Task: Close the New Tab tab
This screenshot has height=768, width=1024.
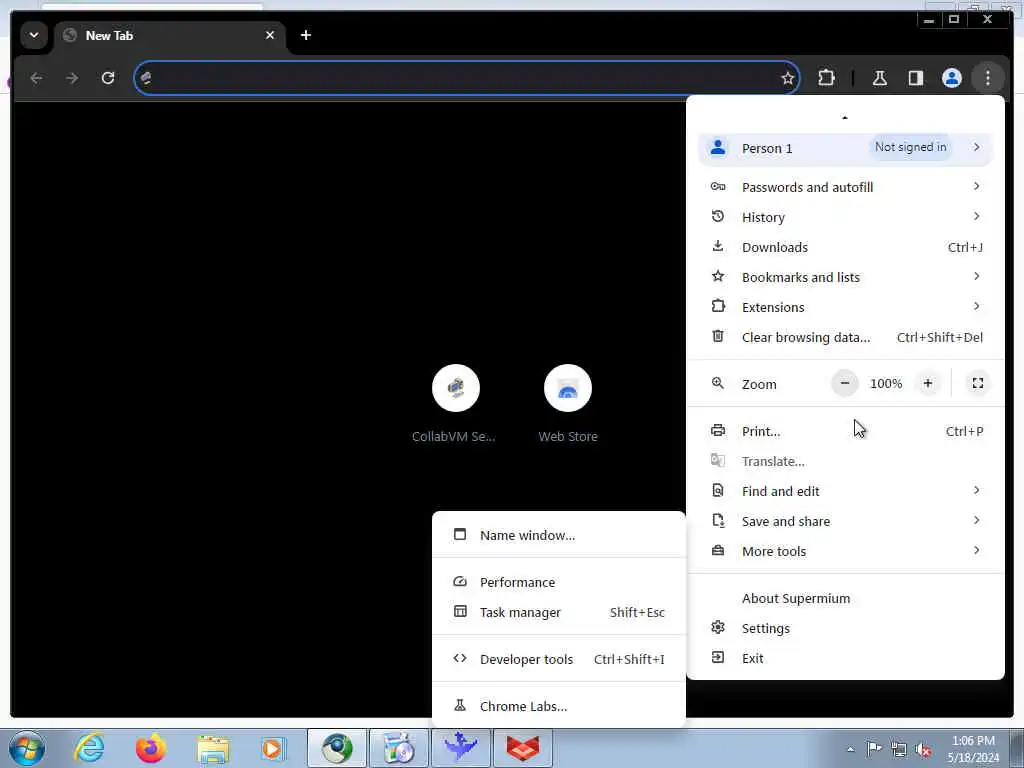Action: (x=270, y=35)
